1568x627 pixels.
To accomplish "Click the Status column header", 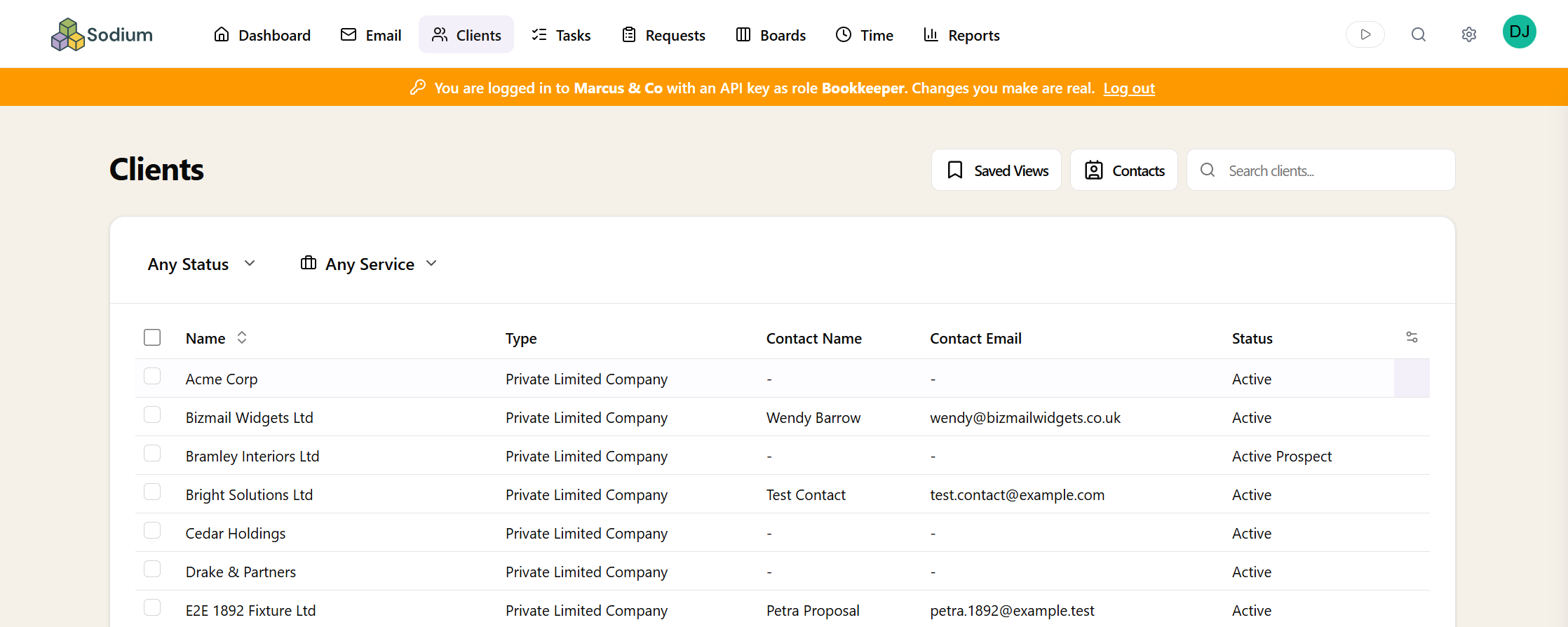I will tap(1252, 338).
